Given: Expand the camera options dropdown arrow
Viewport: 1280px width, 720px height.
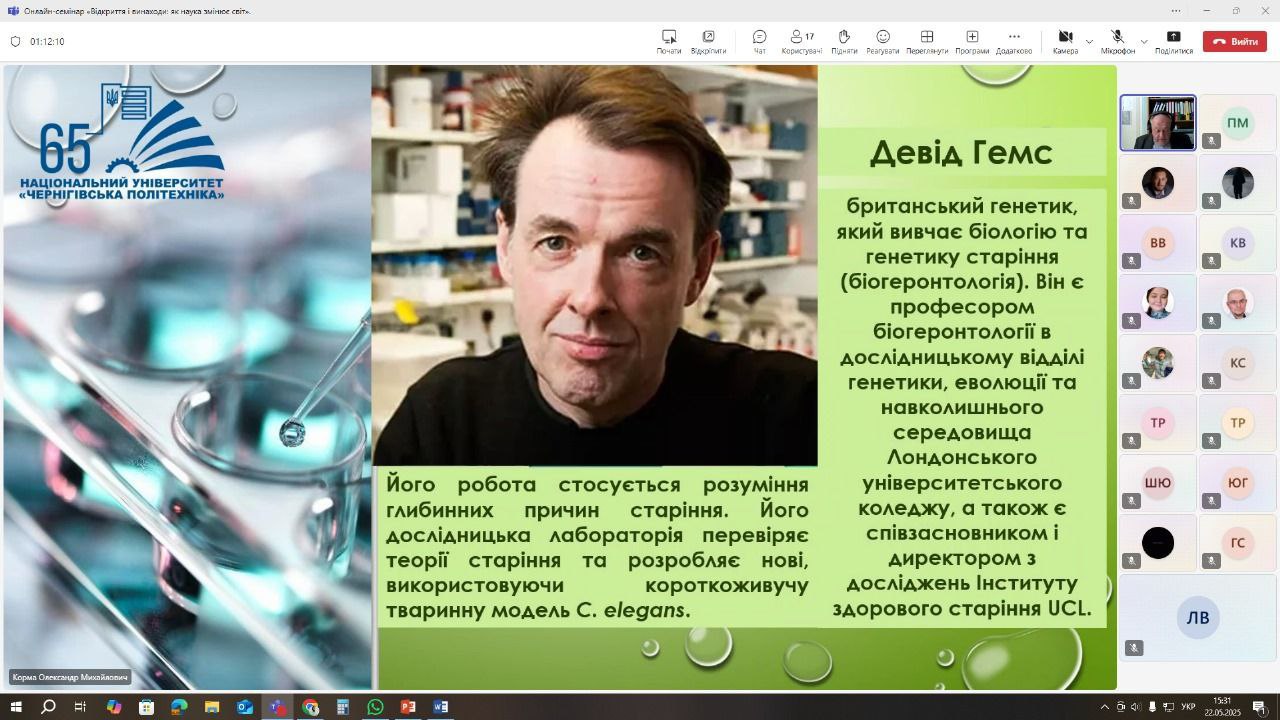Looking at the screenshot, I should pyautogui.click(x=1089, y=42).
